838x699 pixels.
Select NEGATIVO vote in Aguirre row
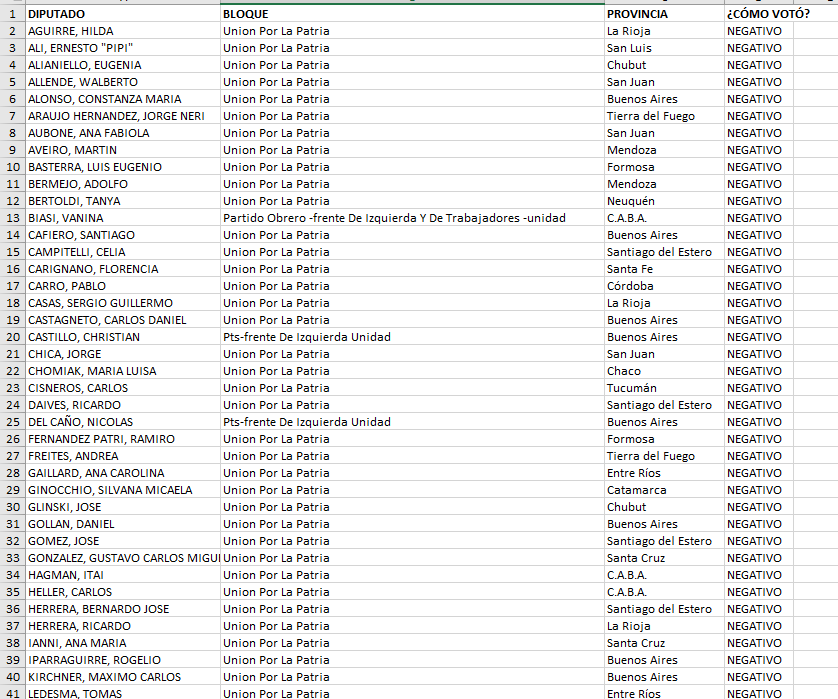pos(759,31)
